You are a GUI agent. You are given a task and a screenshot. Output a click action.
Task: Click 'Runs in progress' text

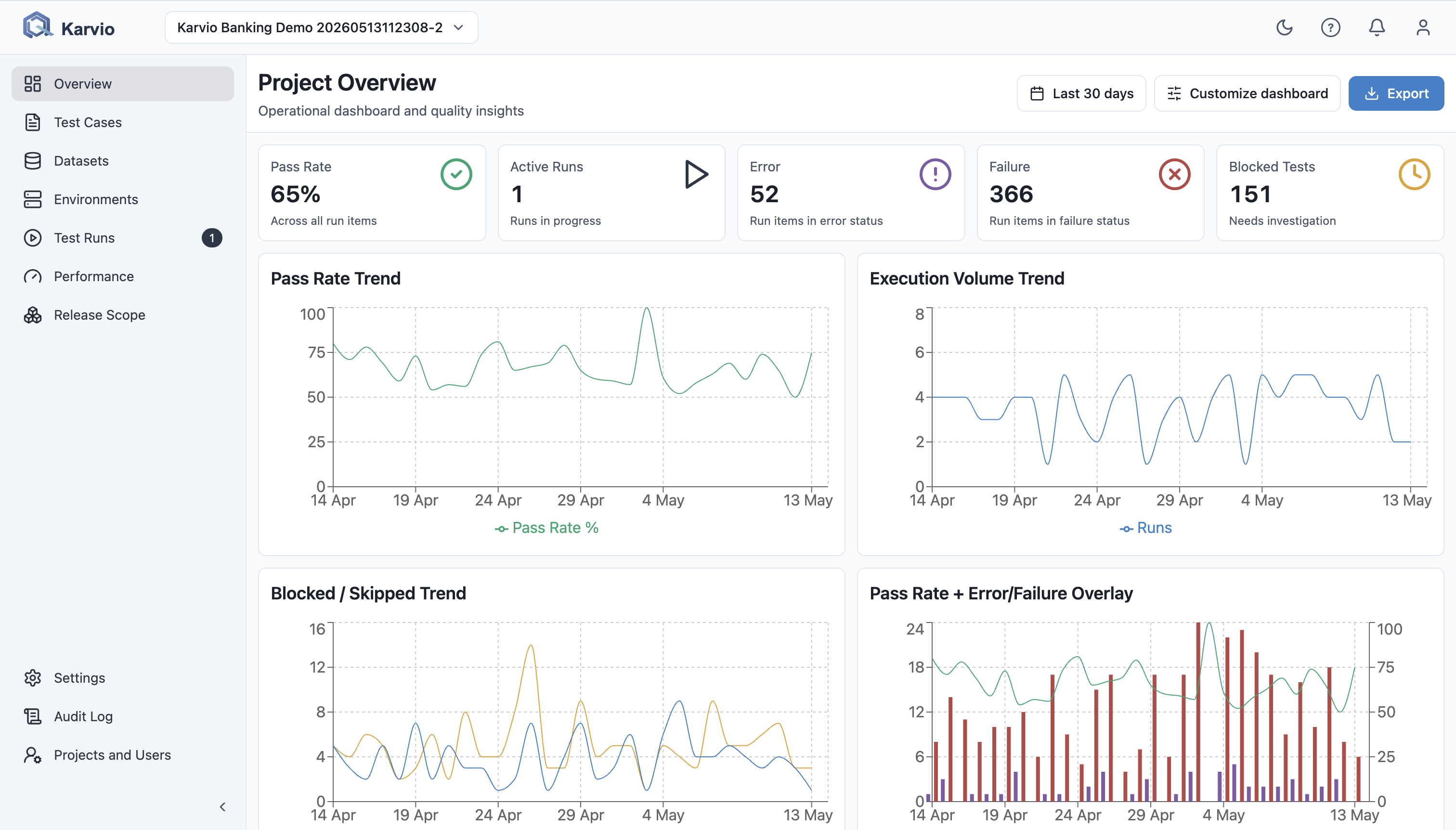pos(555,220)
